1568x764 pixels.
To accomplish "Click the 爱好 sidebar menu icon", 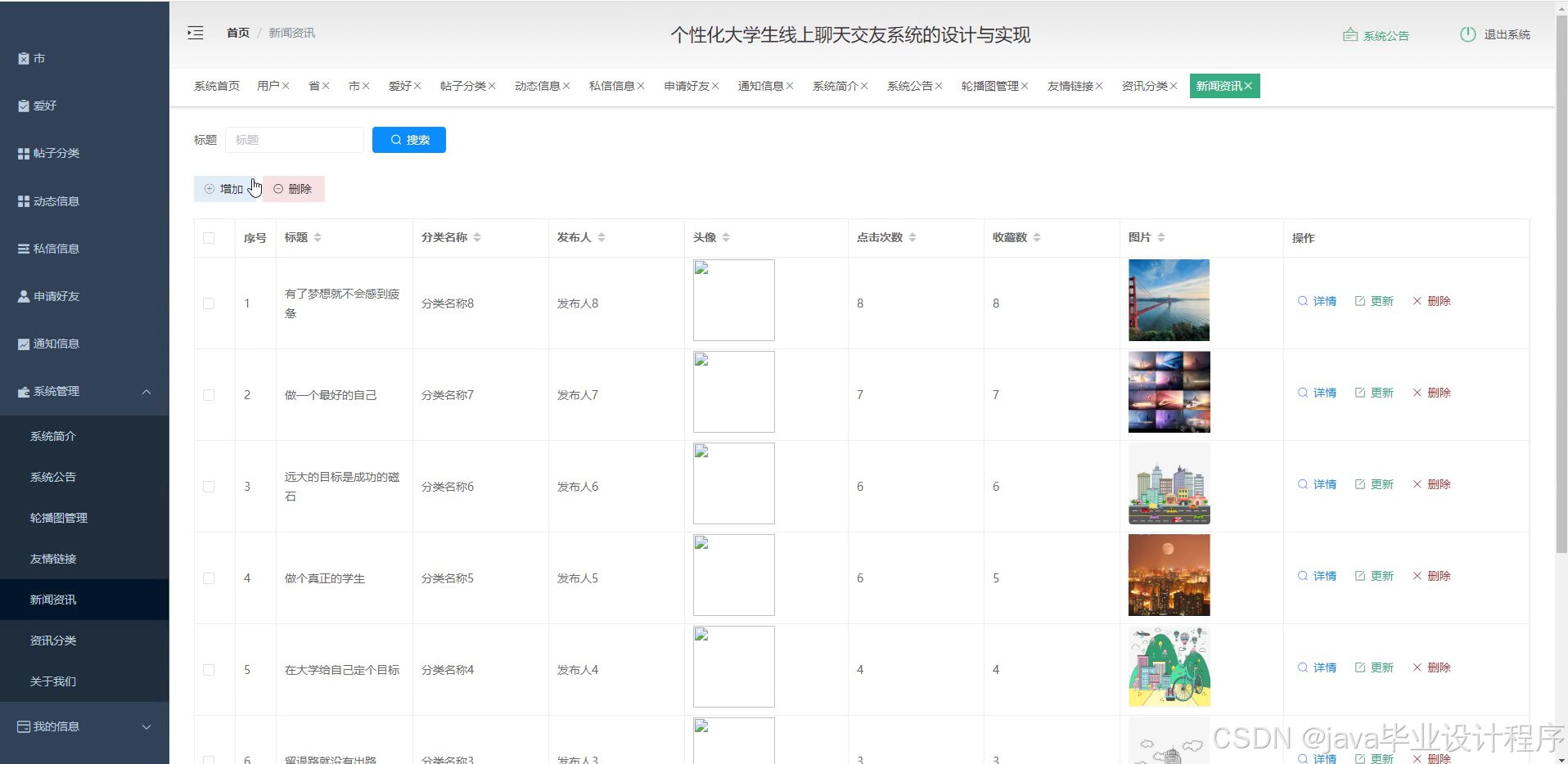I will tap(24, 106).
